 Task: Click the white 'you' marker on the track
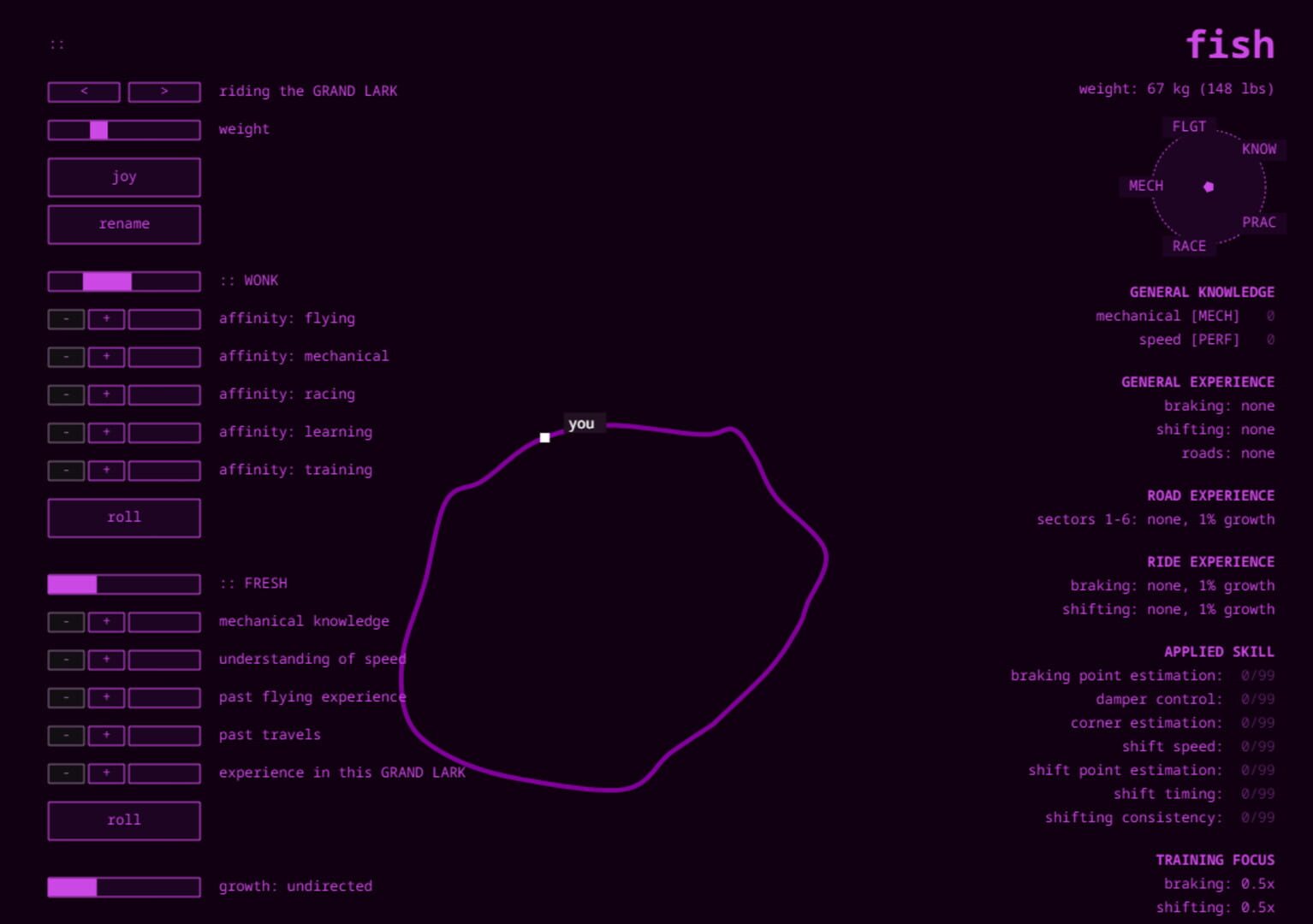coord(545,437)
